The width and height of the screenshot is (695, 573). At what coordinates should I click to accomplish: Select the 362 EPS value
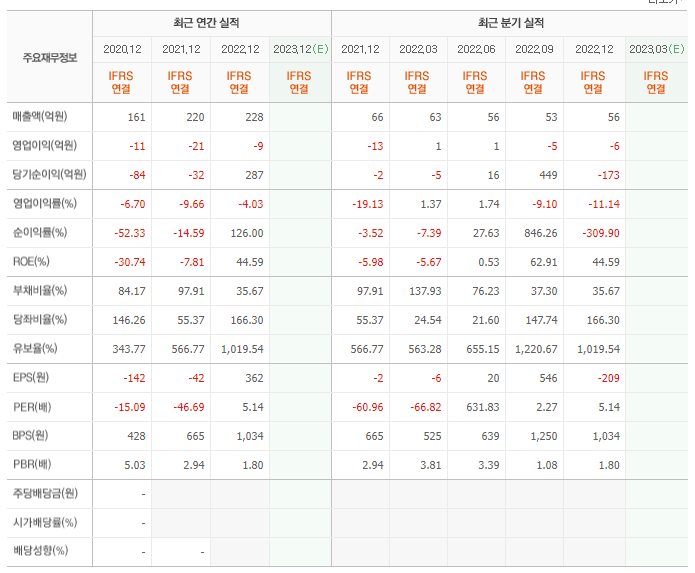click(x=254, y=378)
